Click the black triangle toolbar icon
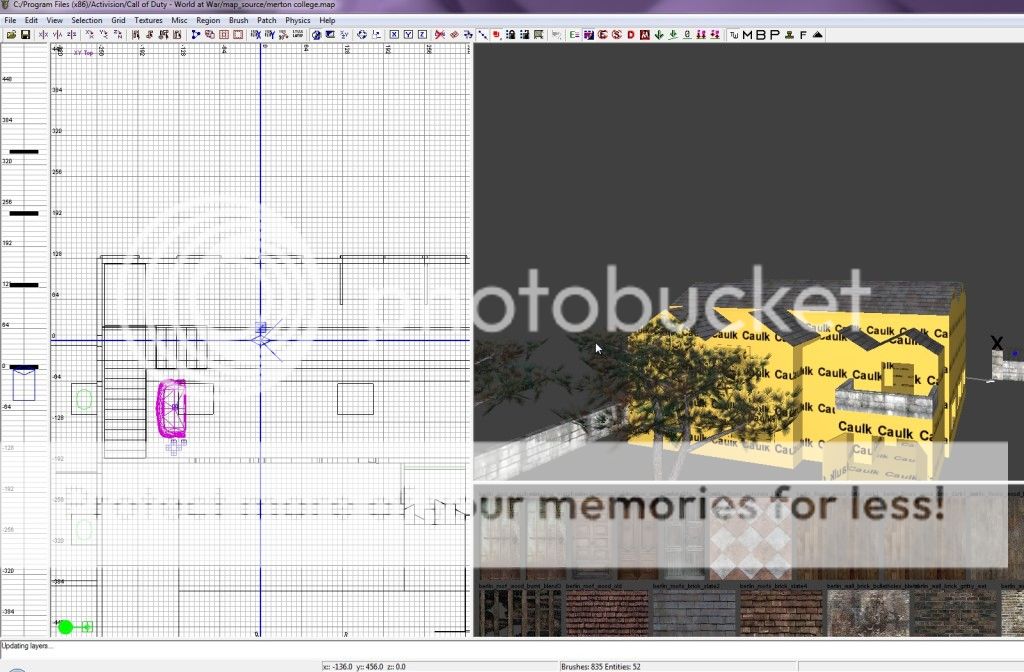Screen dimensions: 1024x672 click(817, 35)
